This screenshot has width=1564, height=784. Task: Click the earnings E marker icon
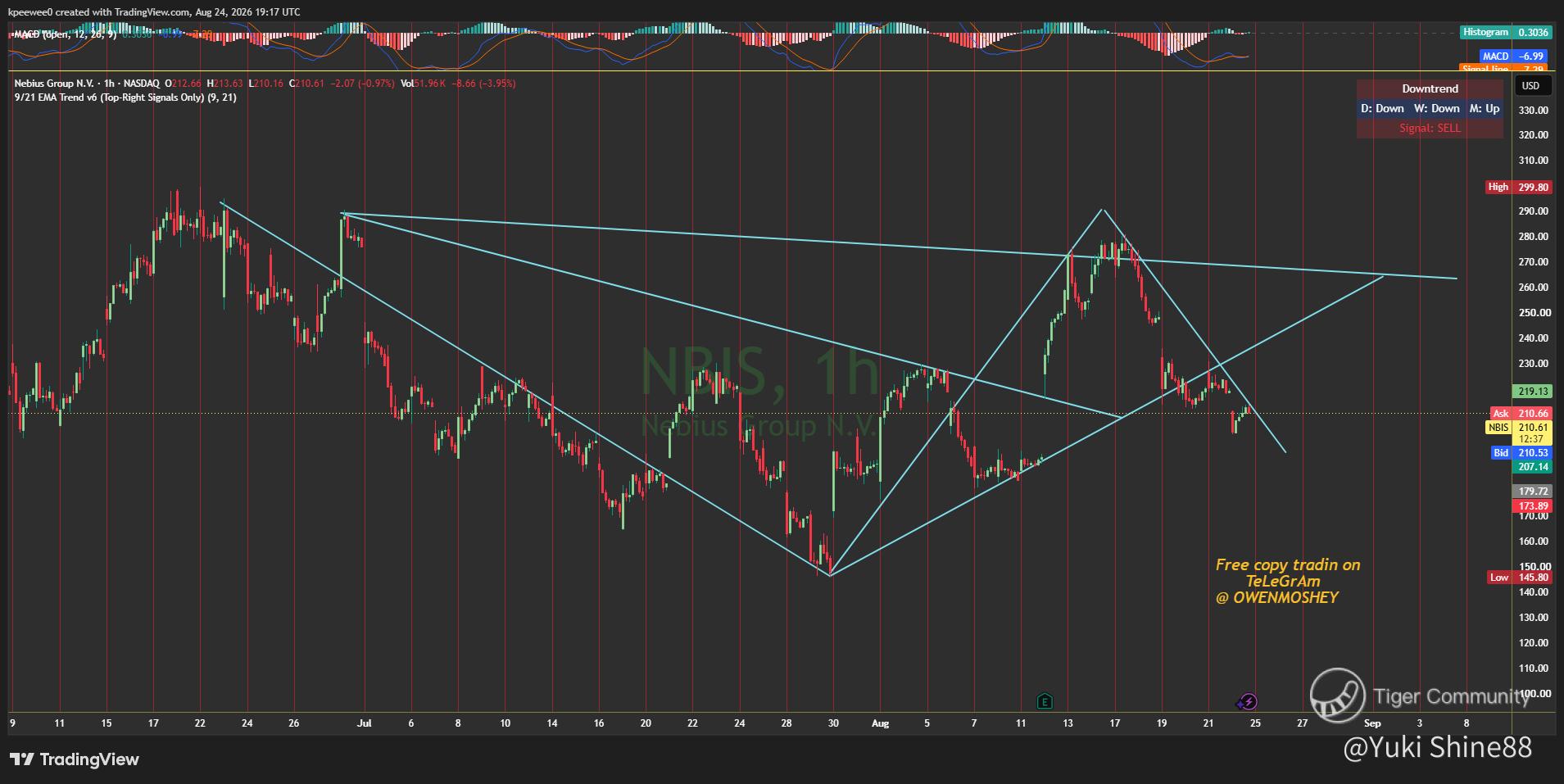[1044, 700]
